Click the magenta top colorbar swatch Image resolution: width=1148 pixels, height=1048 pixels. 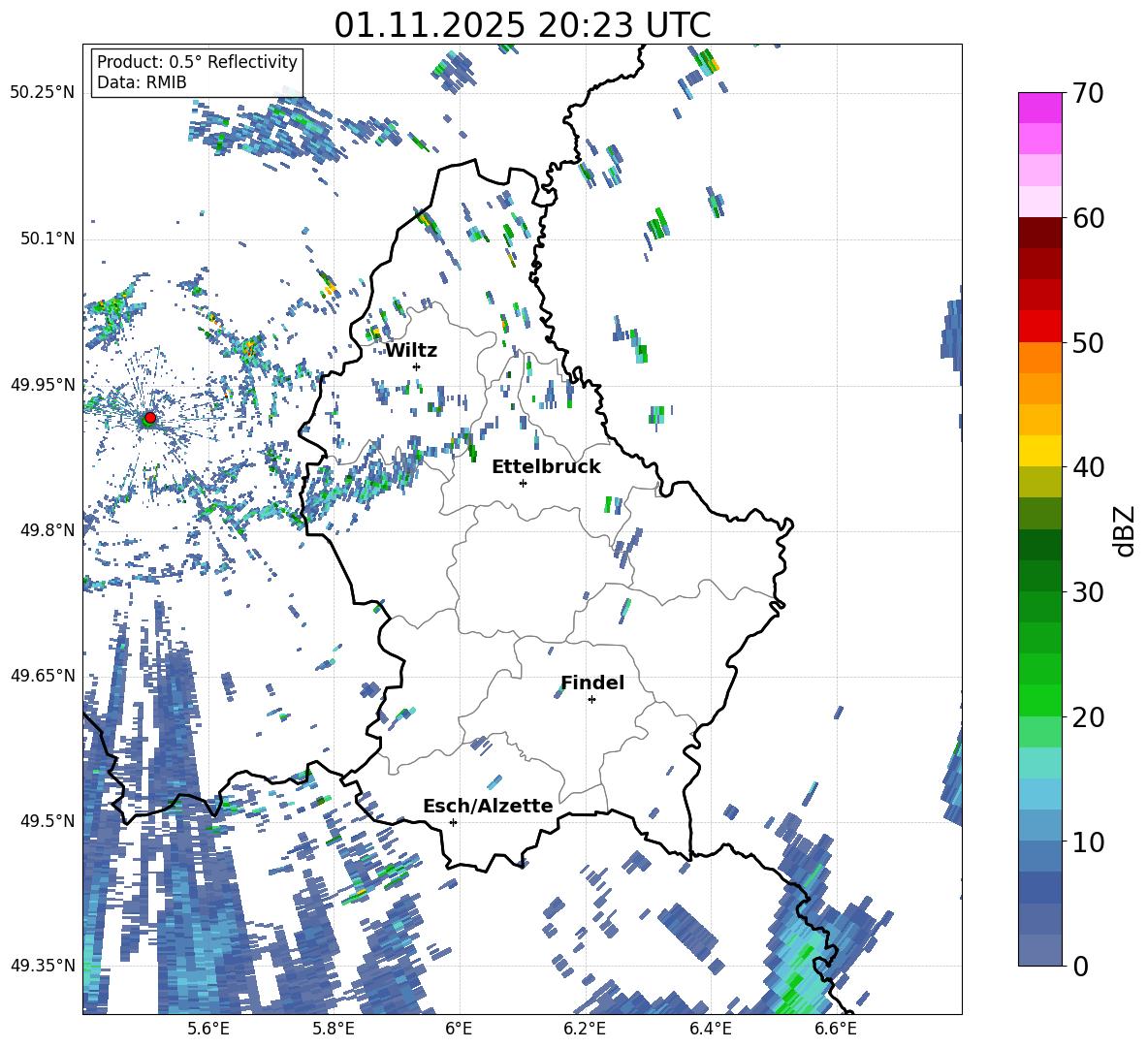pyautogui.click(x=1040, y=108)
